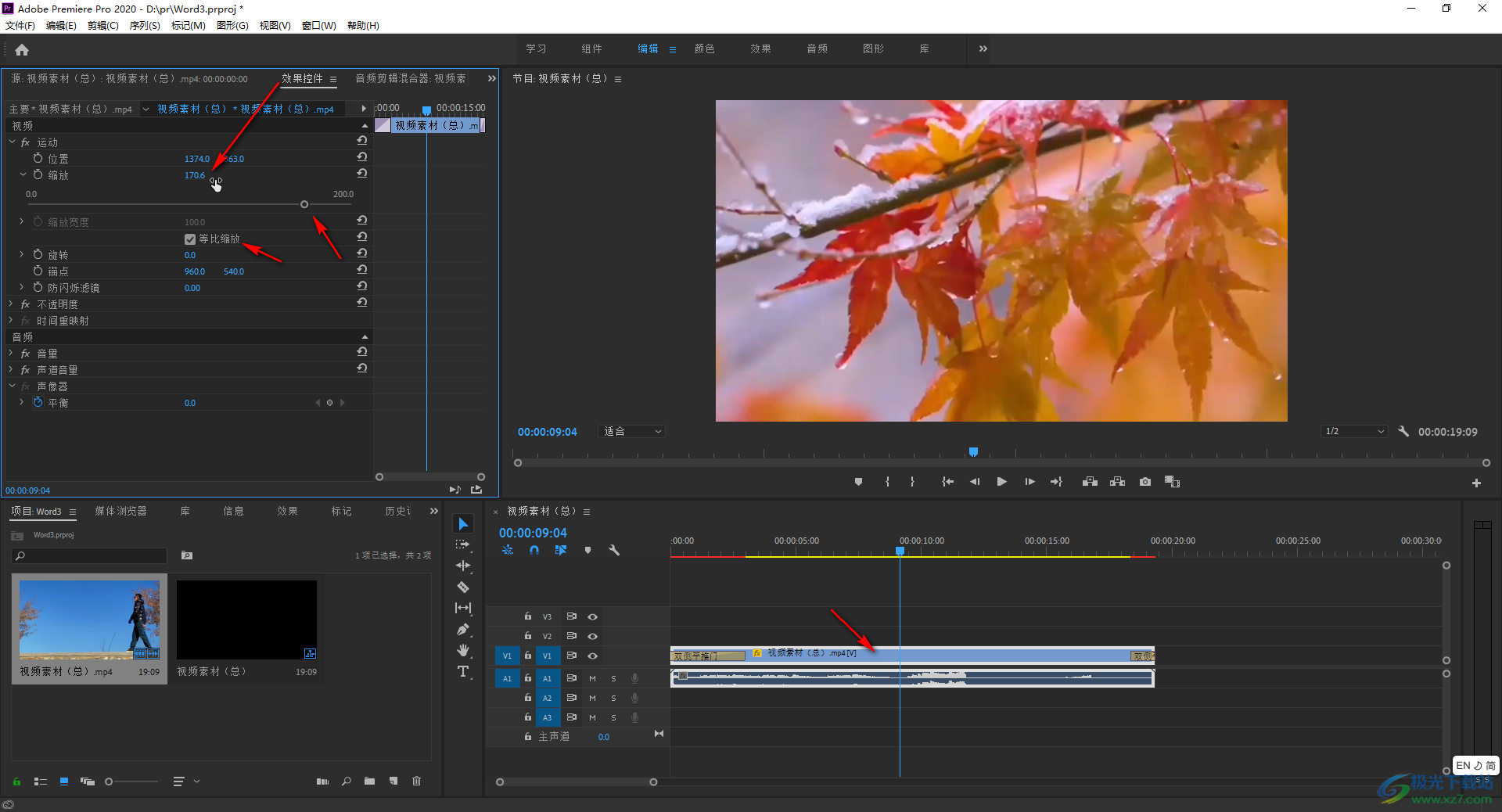Reset the Position parameter
Viewport: 1502px width, 812px height.
(362, 157)
